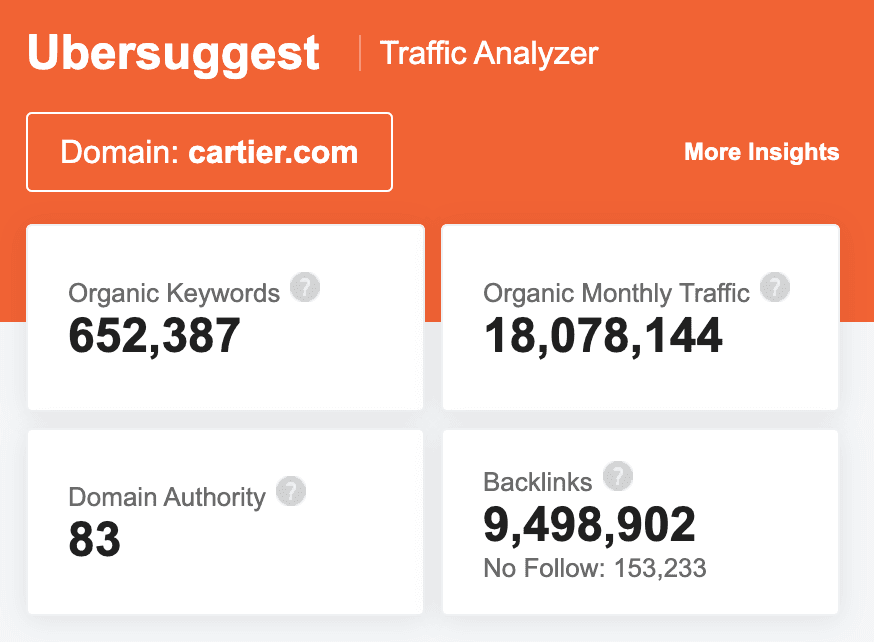Screen dimensions: 874x642
Task: Show the Backlinks help icon info
Action: tap(618, 477)
